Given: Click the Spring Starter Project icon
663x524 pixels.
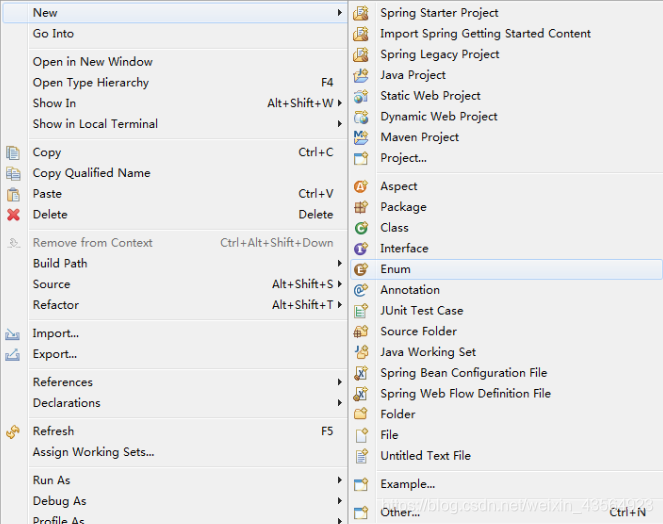Looking at the screenshot, I should 361,13.
